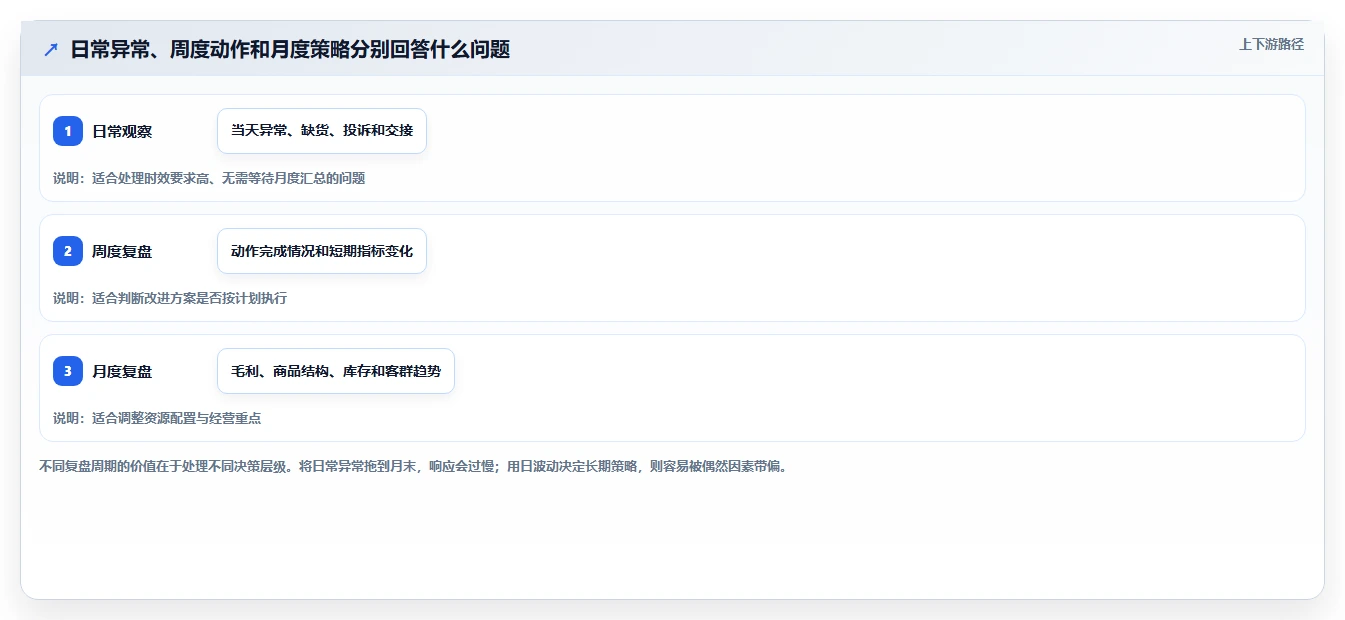Select the 周度复盘 step title
This screenshot has height=620, width=1345.
click(x=122, y=251)
